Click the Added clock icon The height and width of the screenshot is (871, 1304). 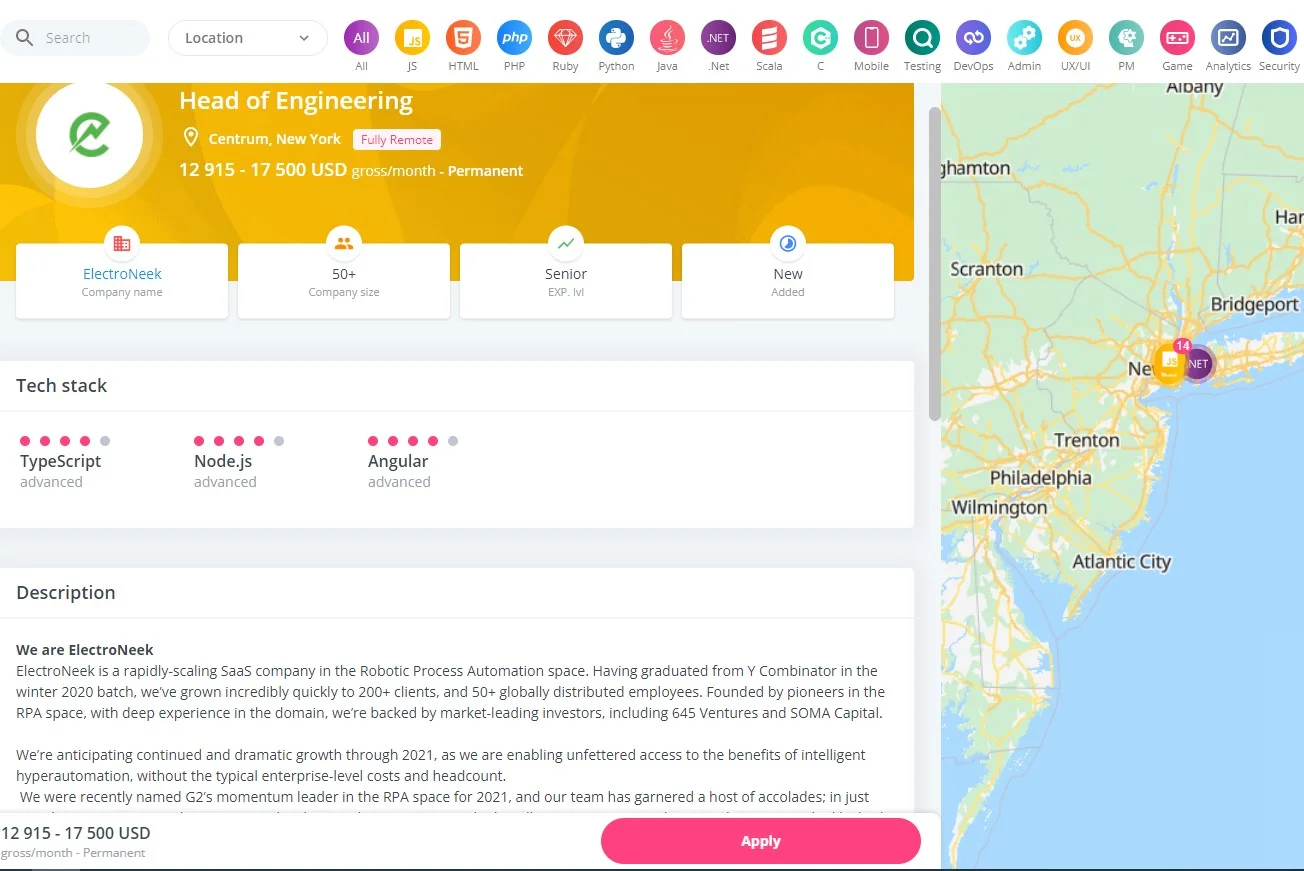788,243
